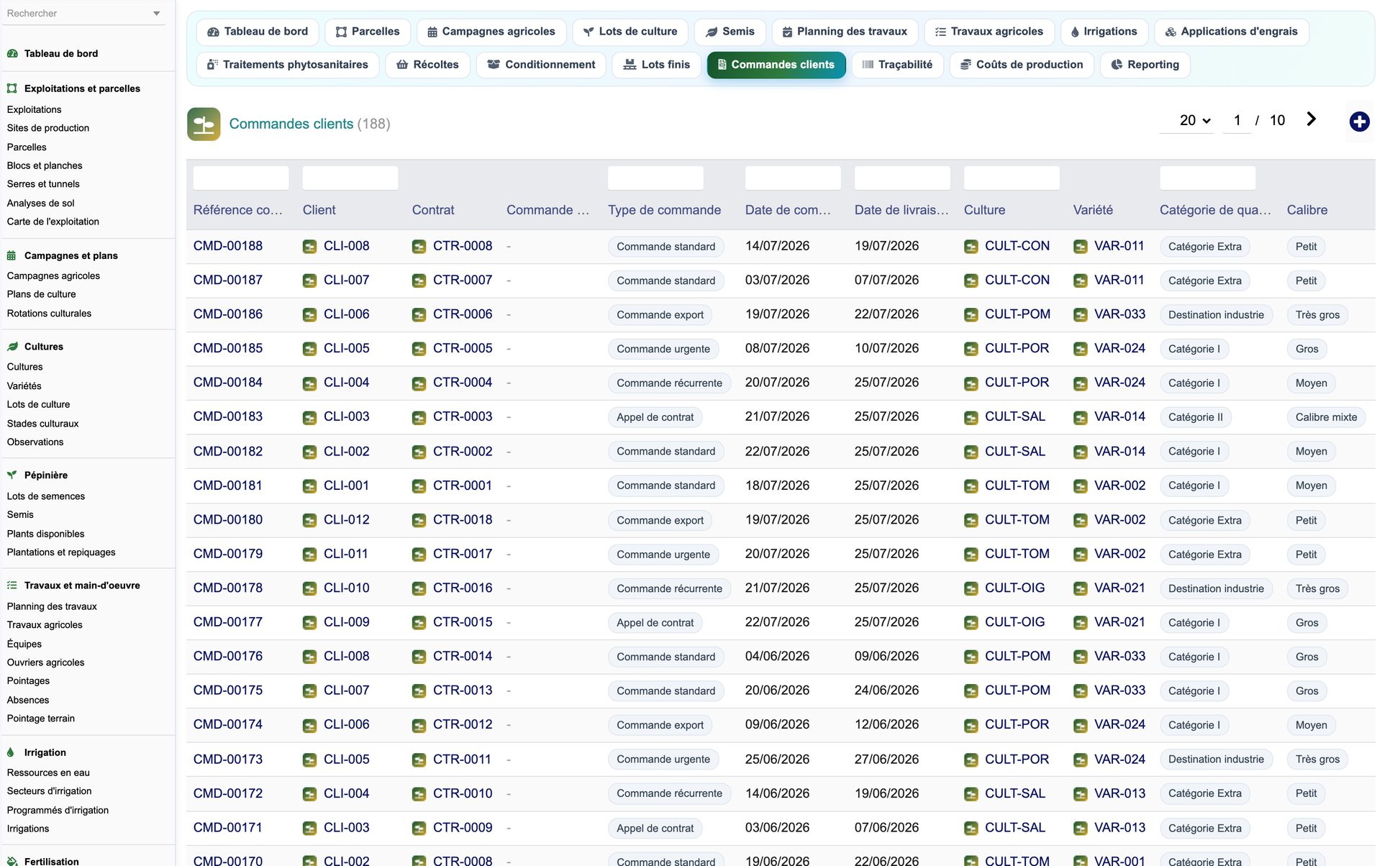1400x866 pixels.
Task: Click the contract icon beside CTR-0007
Action: pyautogui.click(x=419, y=281)
